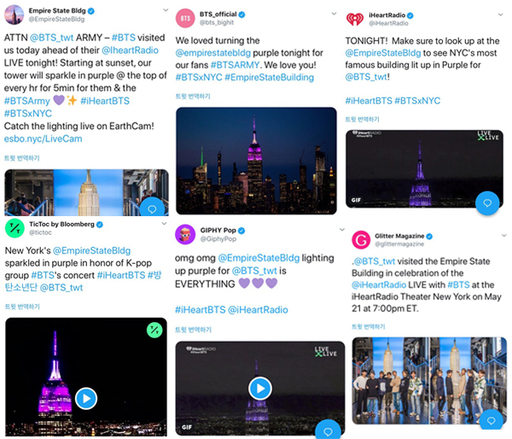Open the iHeartRadio heart logo avatar
The width and height of the screenshot is (512, 439).
coord(355,19)
